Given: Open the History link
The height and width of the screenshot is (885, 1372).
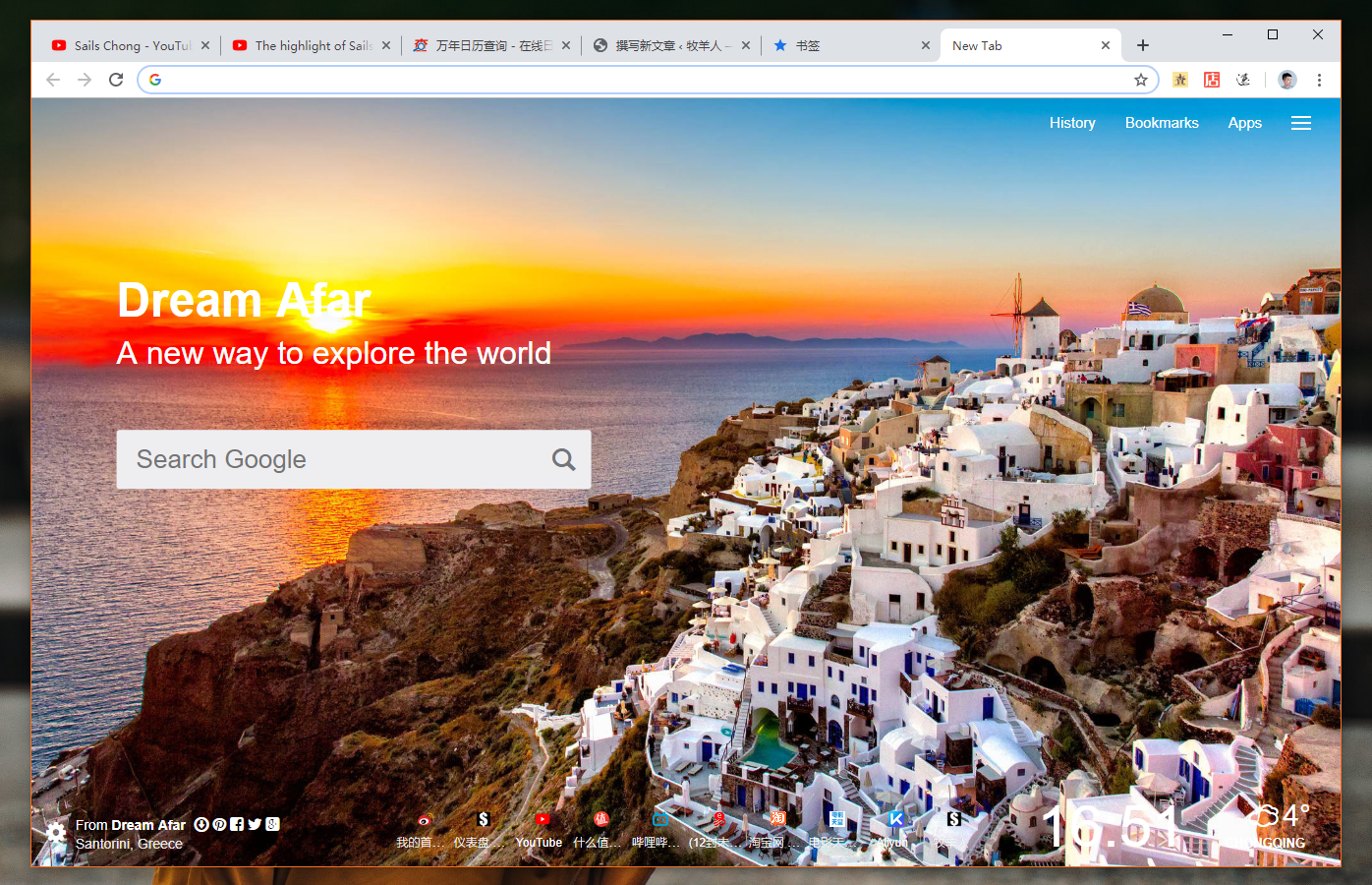Looking at the screenshot, I should coord(1071,123).
